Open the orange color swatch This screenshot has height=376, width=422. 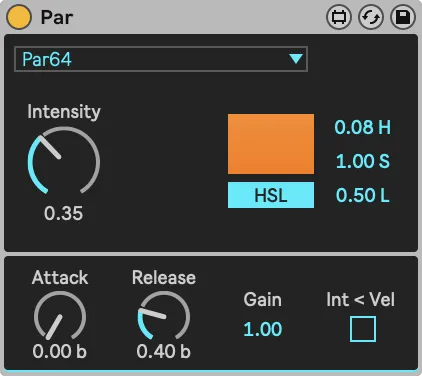[271, 144]
